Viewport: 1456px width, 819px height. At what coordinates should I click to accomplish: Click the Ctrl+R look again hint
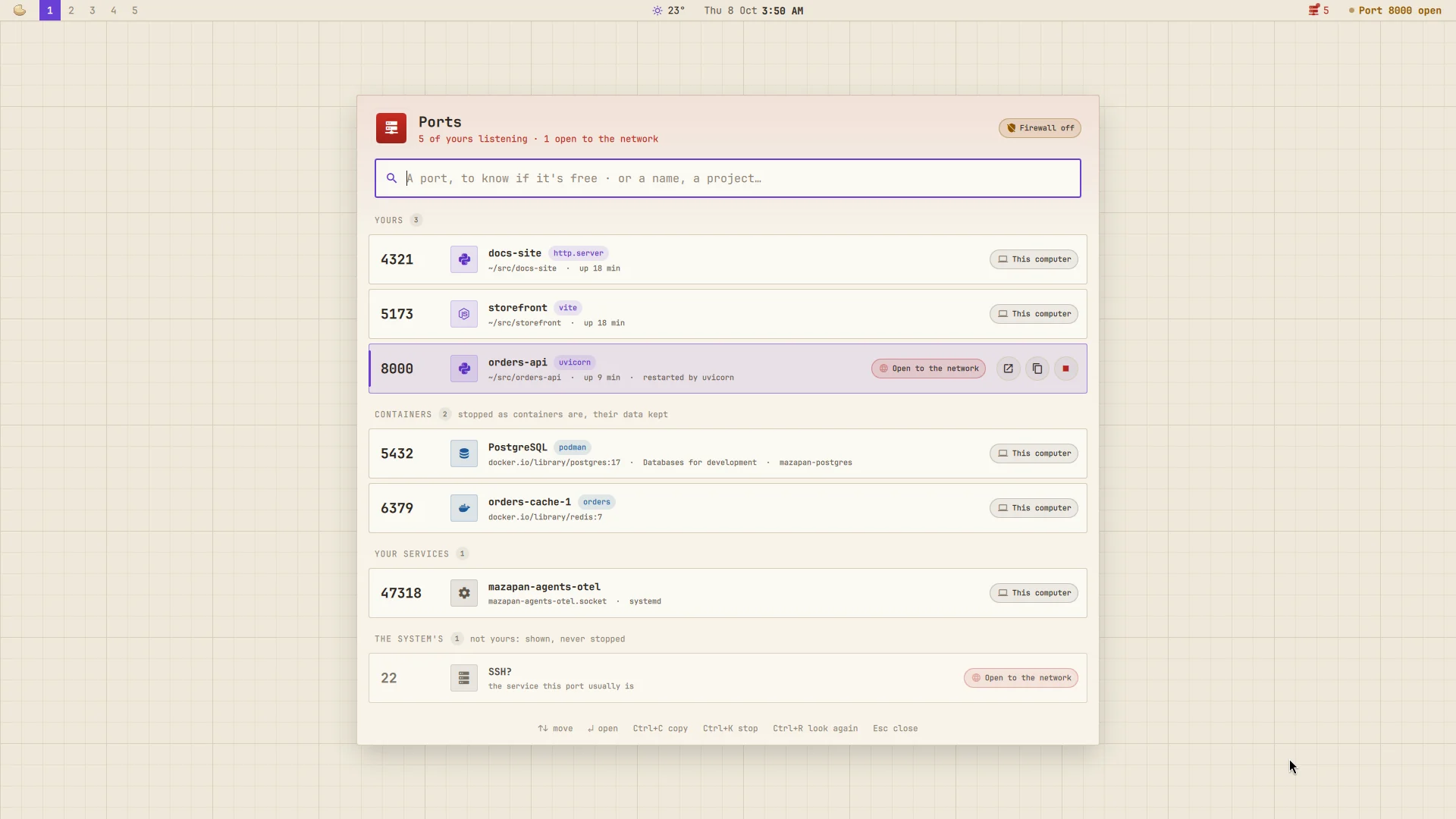point(815,729)
